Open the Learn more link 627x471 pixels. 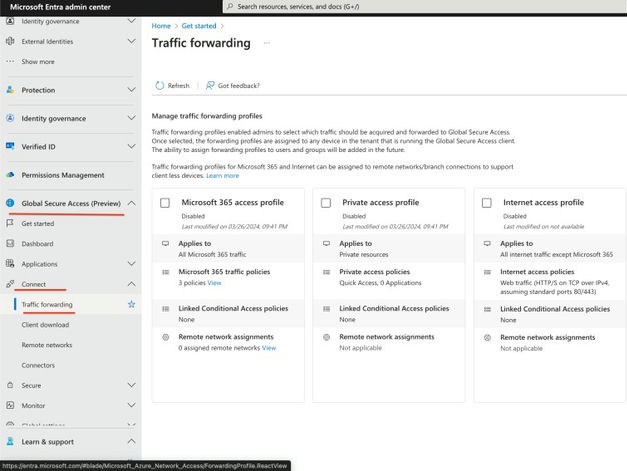click(x=222, y=176)
